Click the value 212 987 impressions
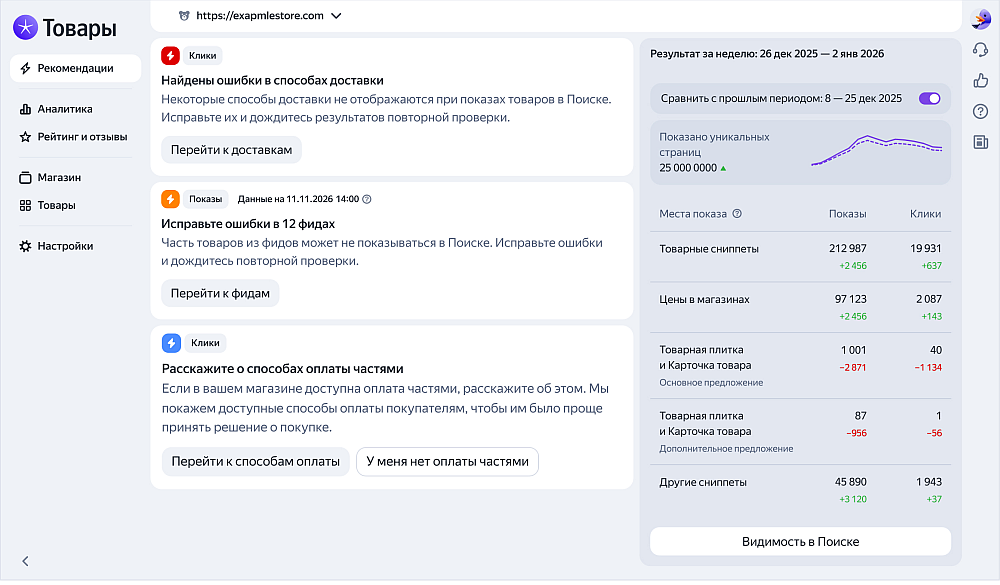The image size is (1000, 585). tap(848, 249)
